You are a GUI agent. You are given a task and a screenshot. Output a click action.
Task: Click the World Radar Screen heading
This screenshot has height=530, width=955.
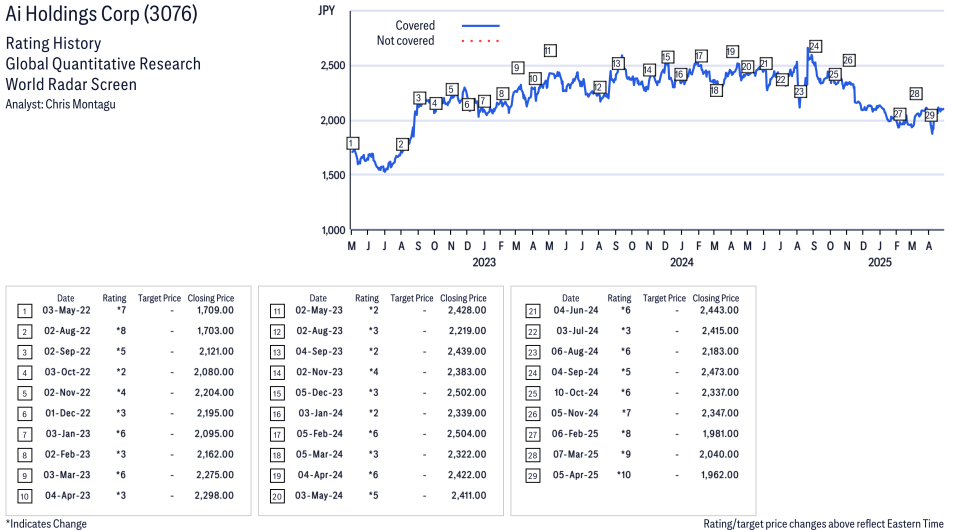71,84
